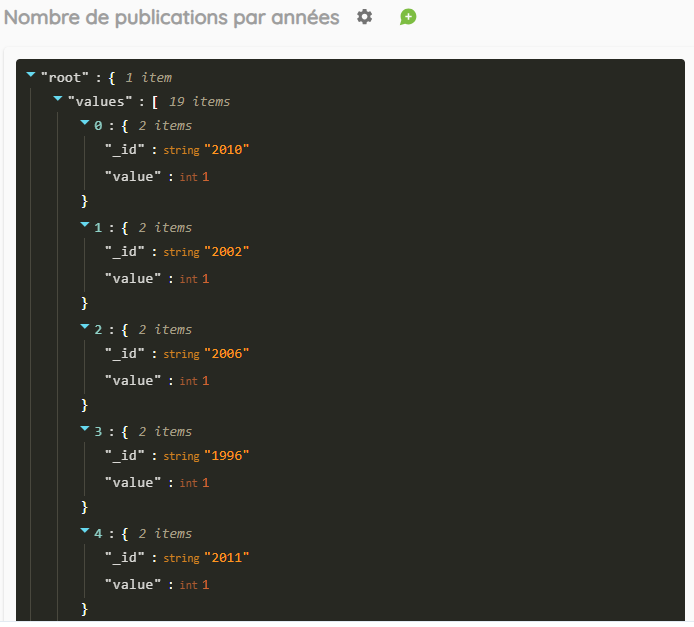Collapse item 0 of values
Image resolution: width=694 pixels, height=627 pixels.
(x=85, y=123)
